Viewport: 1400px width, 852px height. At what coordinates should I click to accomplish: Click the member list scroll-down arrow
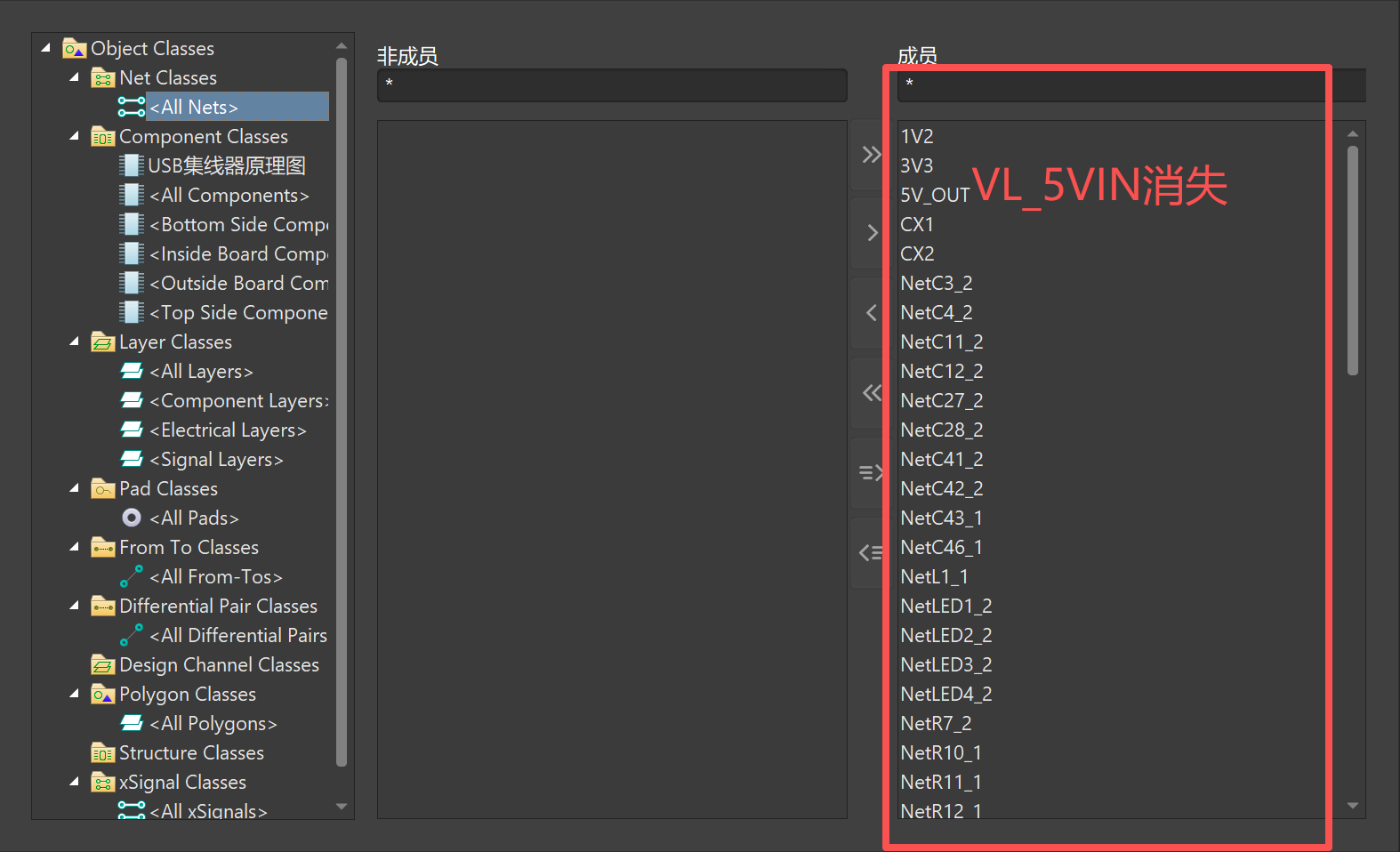click(1353, 806)
